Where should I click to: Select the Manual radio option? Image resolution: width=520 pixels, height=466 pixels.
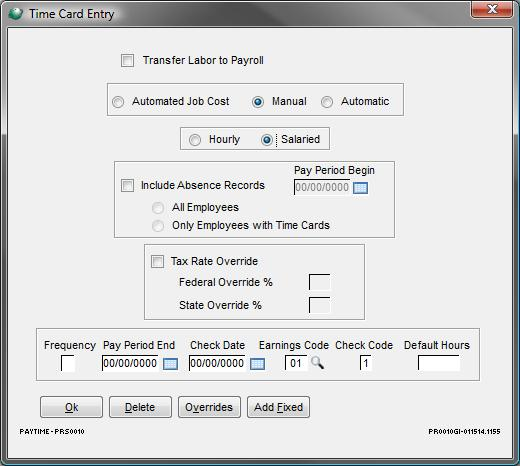(x=258, y=102)
